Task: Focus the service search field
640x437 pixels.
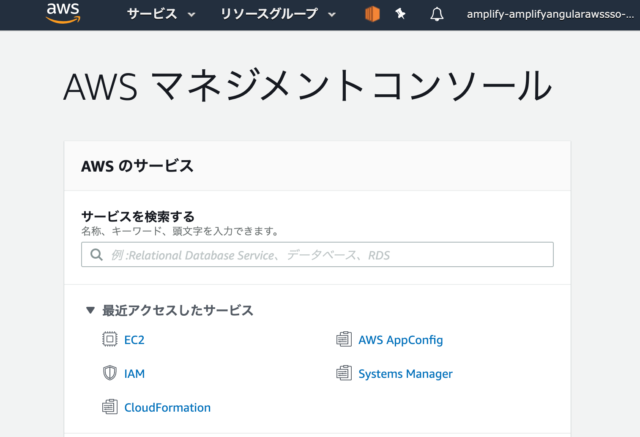Action: [317, 255]
